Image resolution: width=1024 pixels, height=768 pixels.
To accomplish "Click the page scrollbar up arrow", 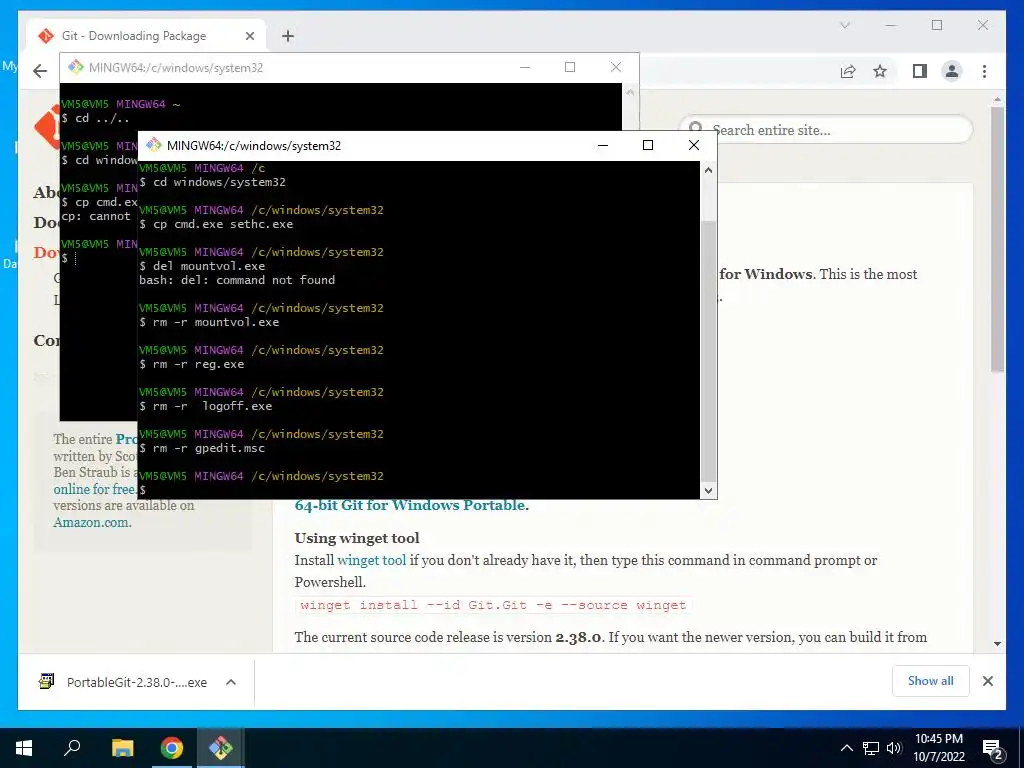I will 997,100.
